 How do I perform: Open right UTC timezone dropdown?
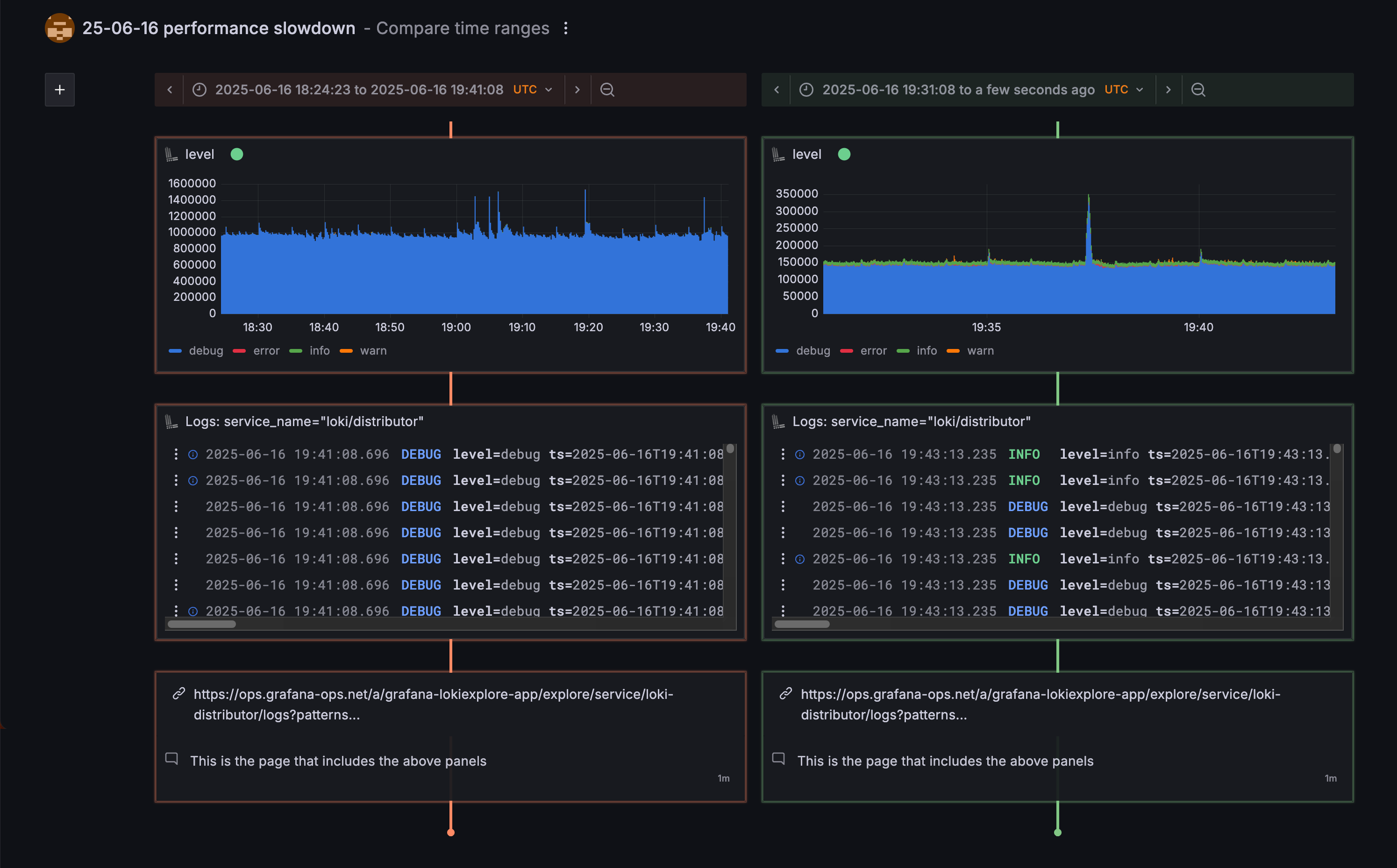[x=1123, y=90]
